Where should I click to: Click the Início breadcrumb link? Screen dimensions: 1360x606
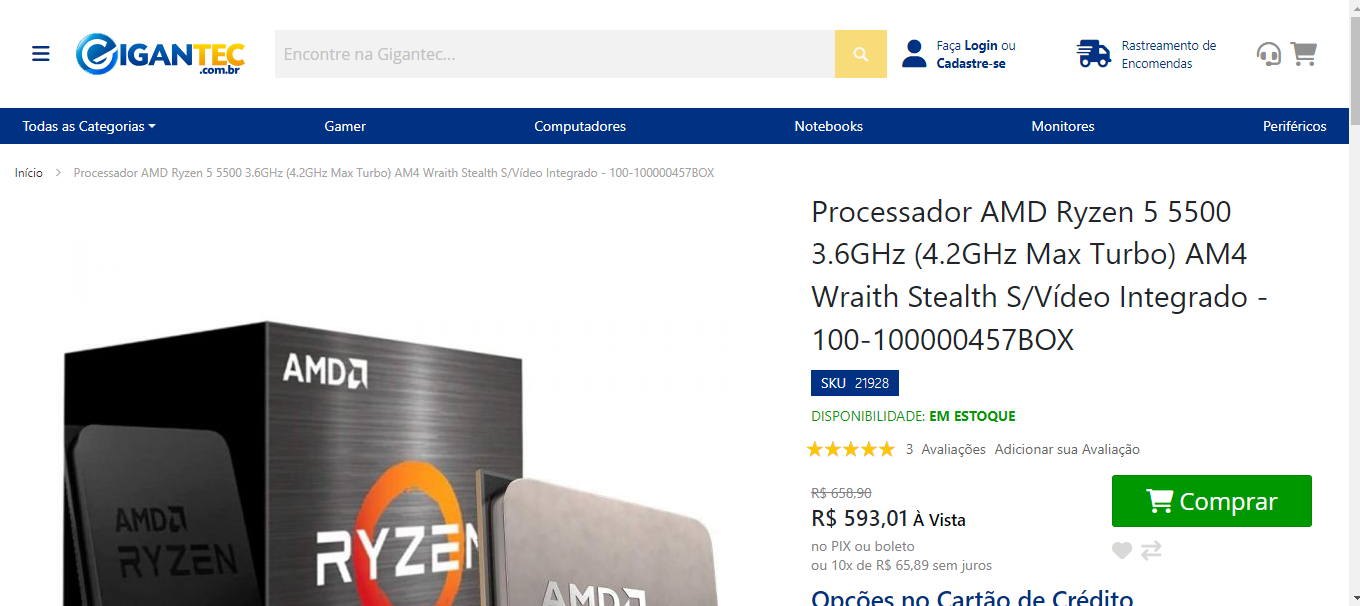click(29, 173)
